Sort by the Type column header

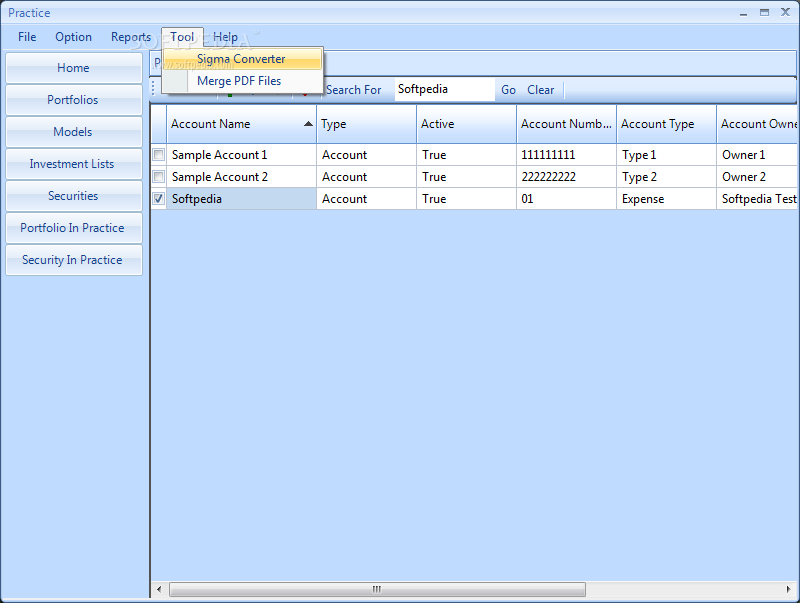point(366,124)
